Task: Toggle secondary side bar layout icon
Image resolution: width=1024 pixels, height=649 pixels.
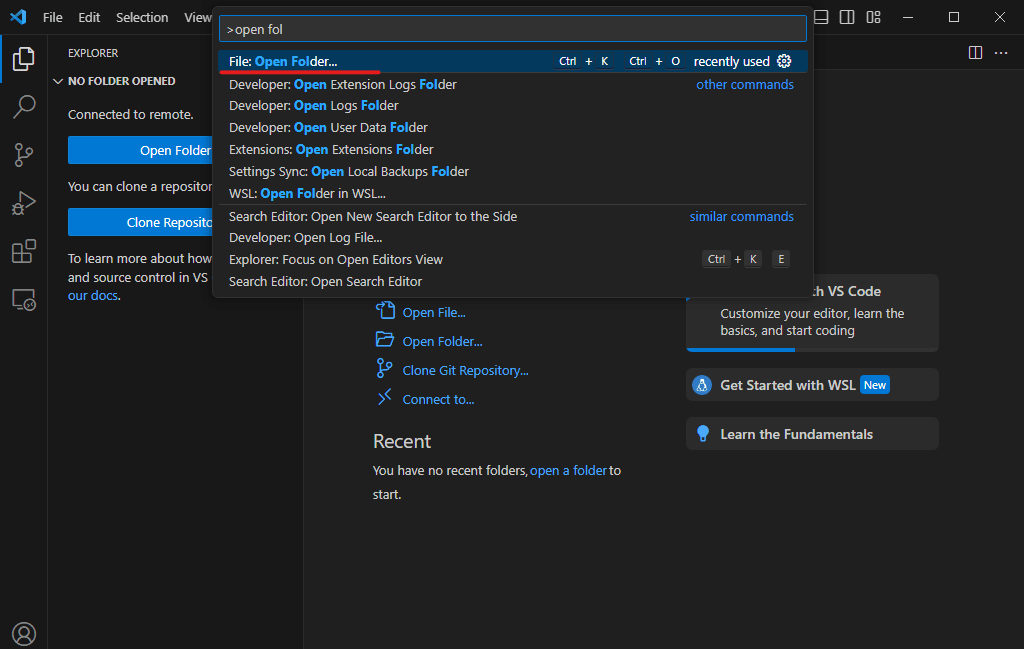Action: (847, 17)
